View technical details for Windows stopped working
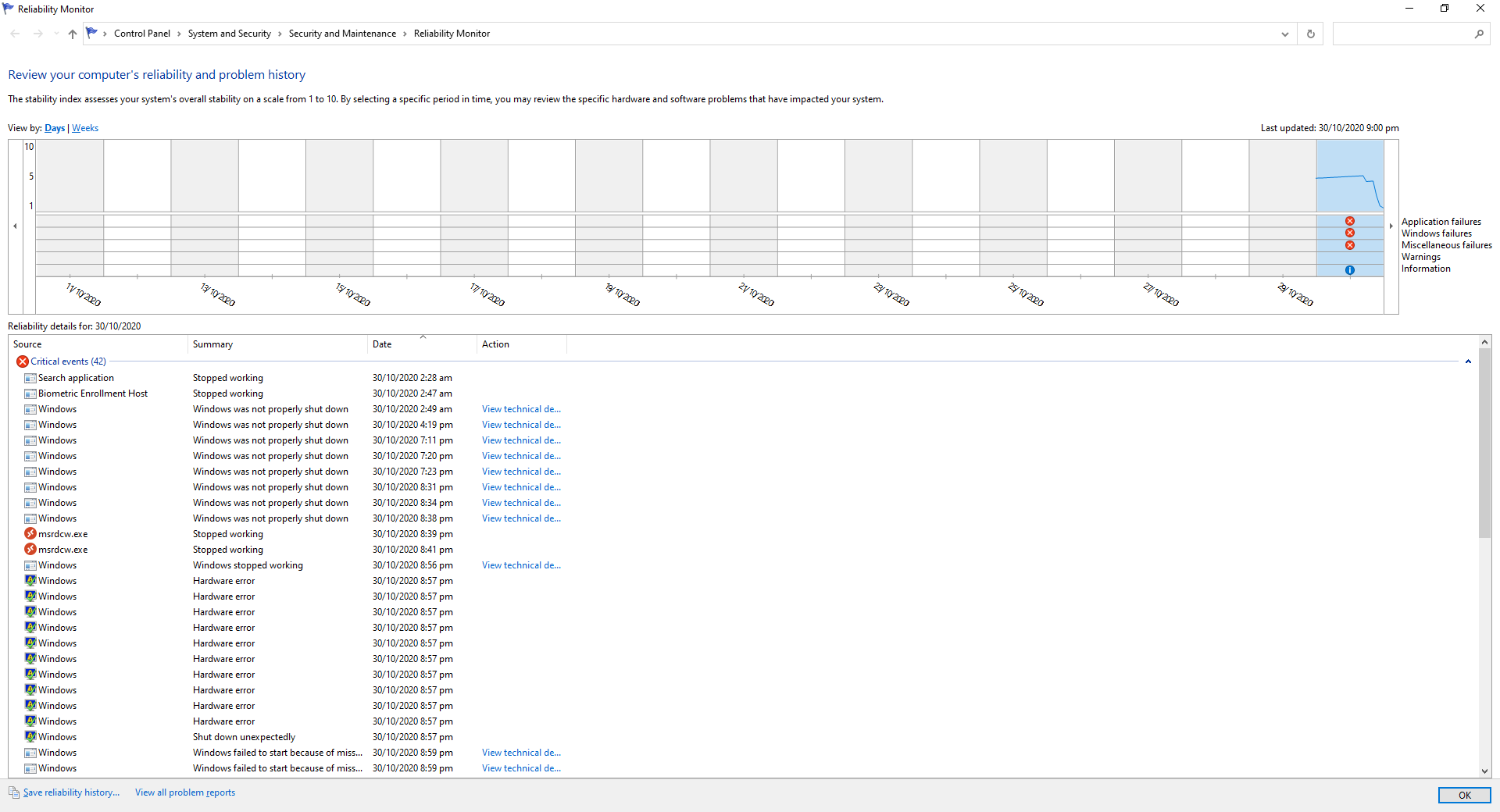1500x812 pixels. [521, 565]
